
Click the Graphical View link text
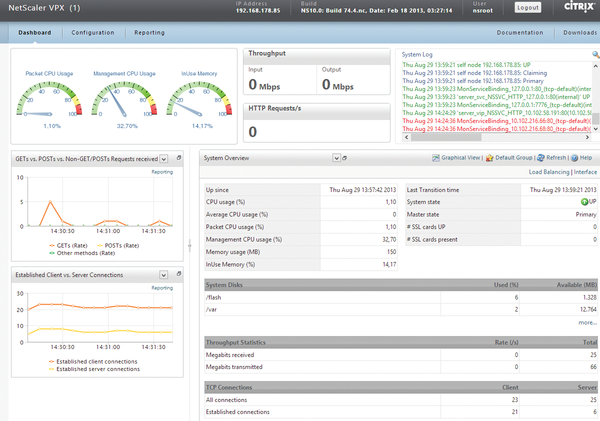(x=461, y=158)
